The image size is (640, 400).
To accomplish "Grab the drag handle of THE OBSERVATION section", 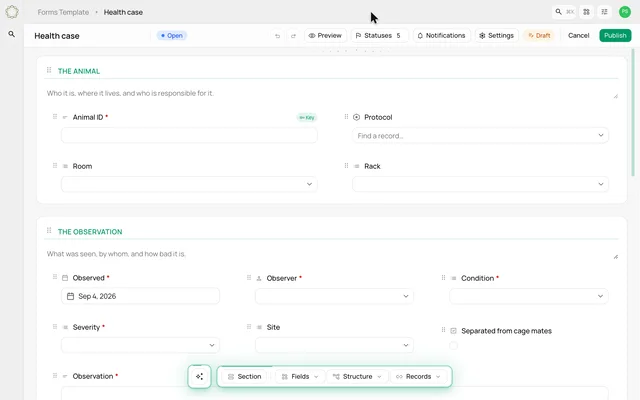I will 49,231.
